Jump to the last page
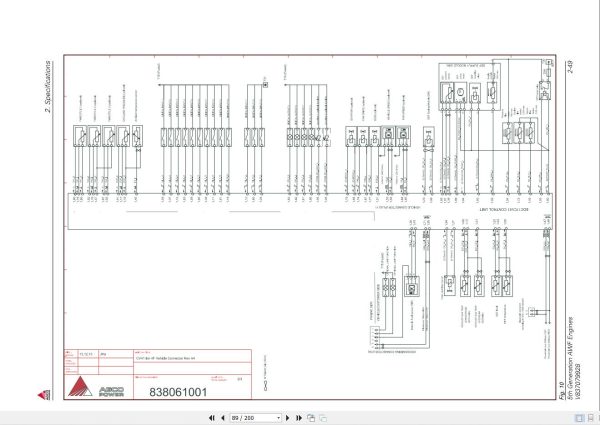Image resolution: width=600 pixels, height=425 pixels. pyautogui.click(x=299, y=418)
